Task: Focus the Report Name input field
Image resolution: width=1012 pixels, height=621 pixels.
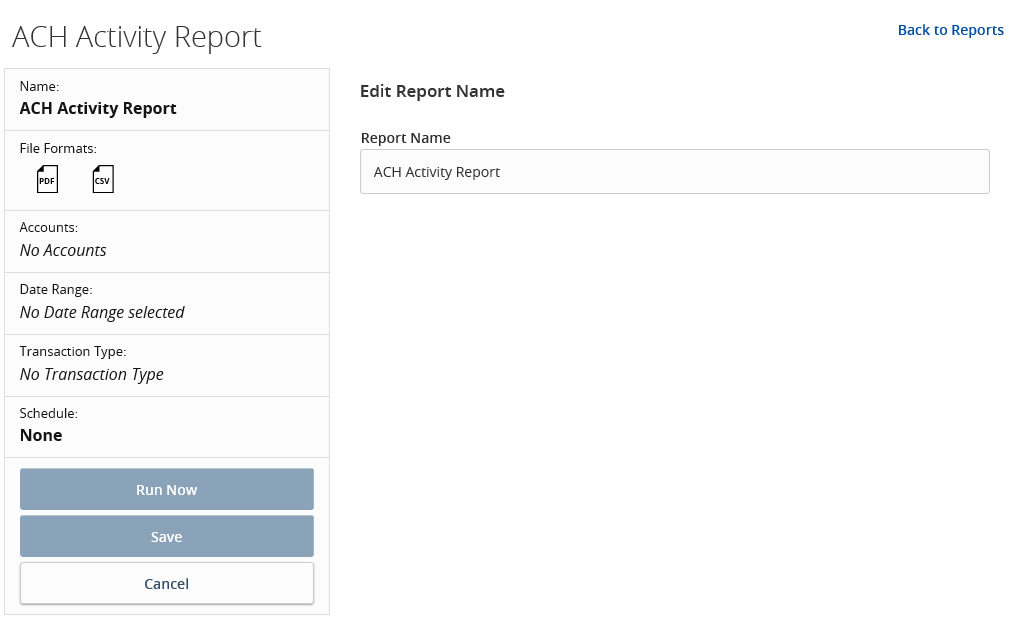Action: [x=674, y=172]
